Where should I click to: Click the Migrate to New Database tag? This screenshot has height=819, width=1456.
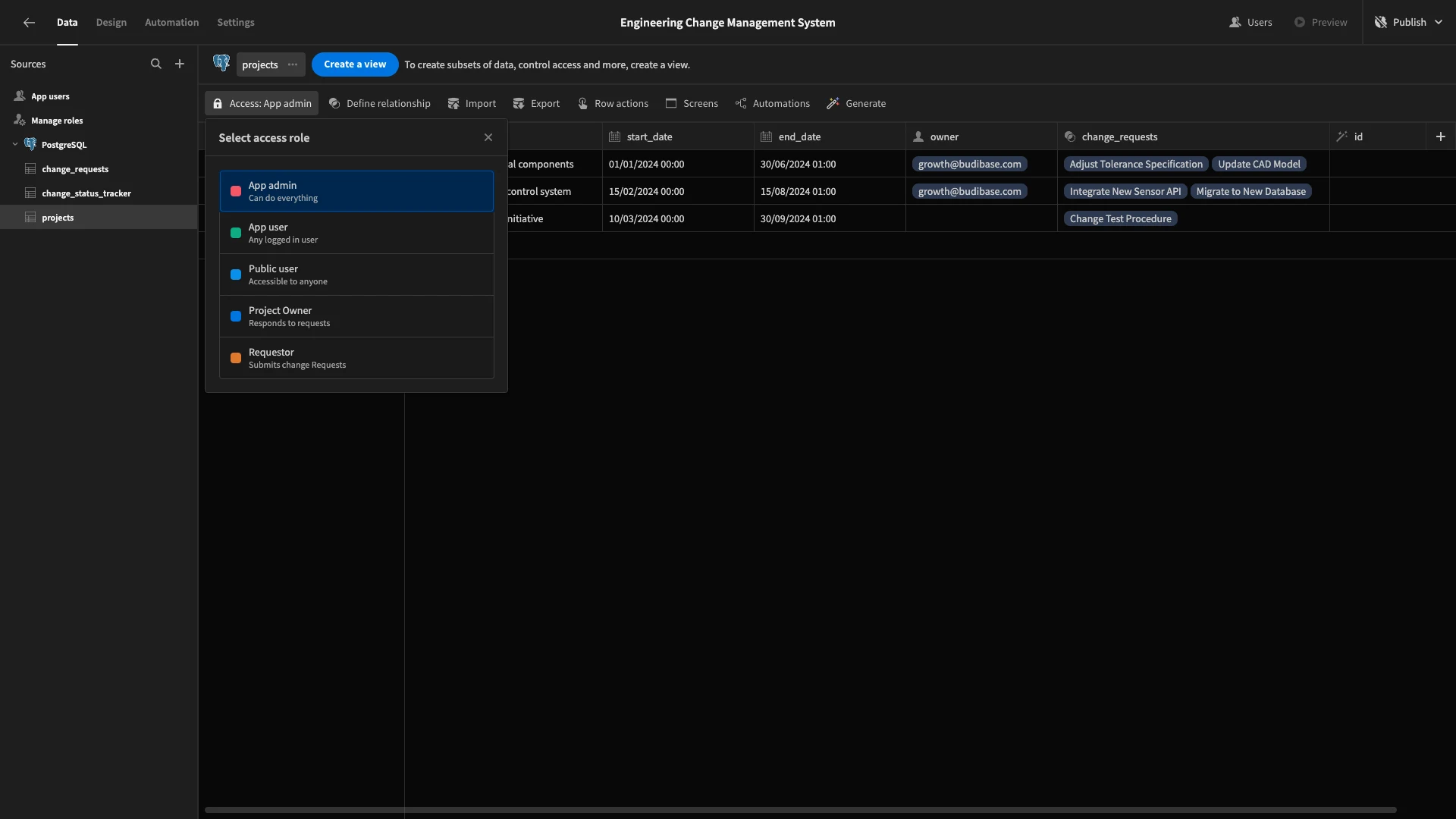1250,192
